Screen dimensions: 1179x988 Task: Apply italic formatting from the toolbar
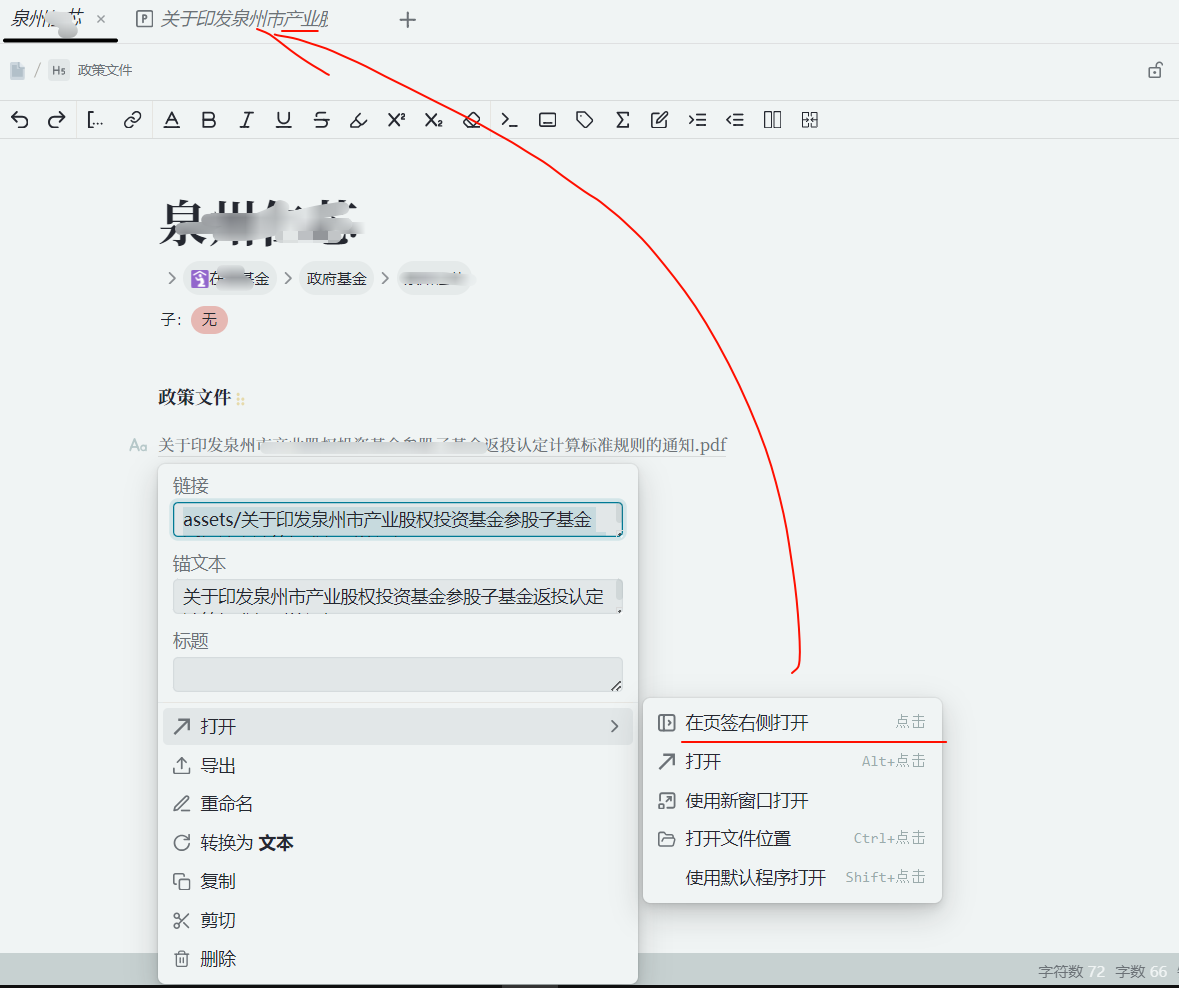(x=246, y=120)
